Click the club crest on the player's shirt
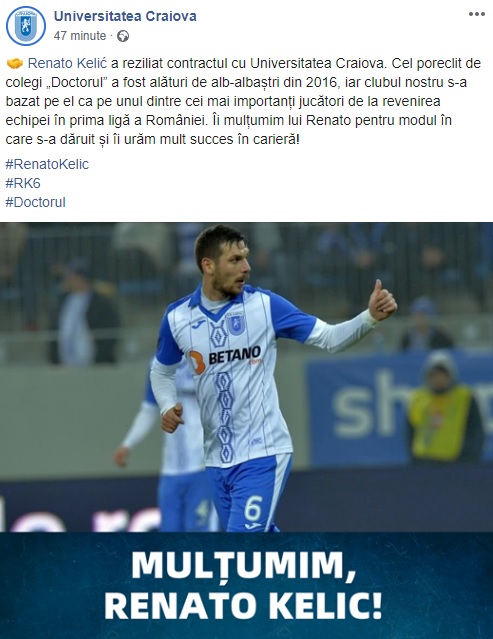This screenshot has width=493, height=639. (235, 324)
